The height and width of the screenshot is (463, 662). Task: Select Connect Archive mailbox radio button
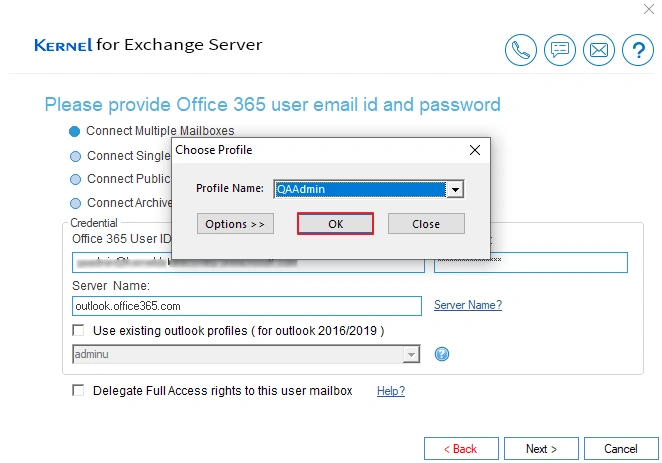[x=76, y=203]
